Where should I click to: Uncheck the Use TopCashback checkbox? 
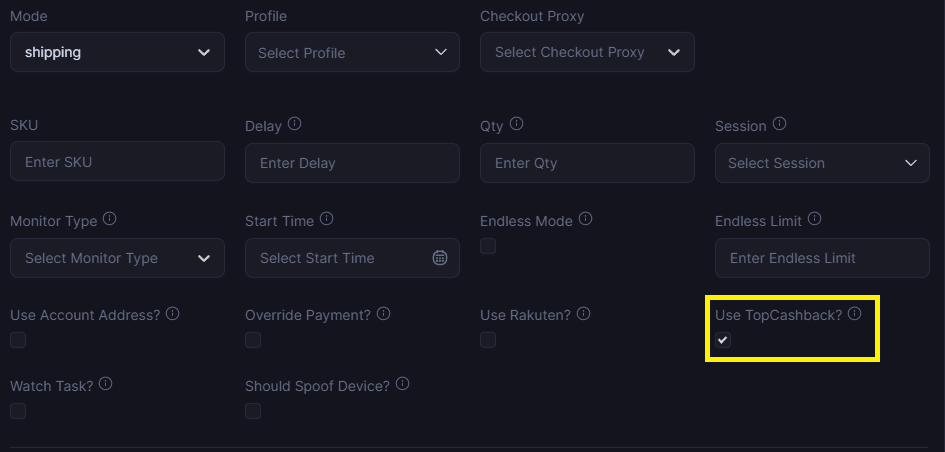[x=723, y=340]
